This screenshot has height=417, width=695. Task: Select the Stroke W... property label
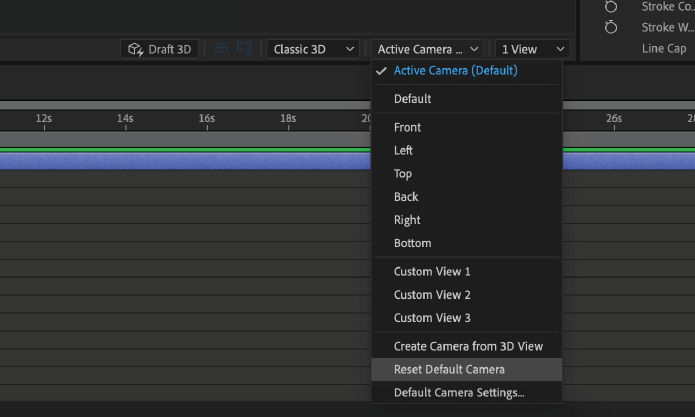[668, 27]
